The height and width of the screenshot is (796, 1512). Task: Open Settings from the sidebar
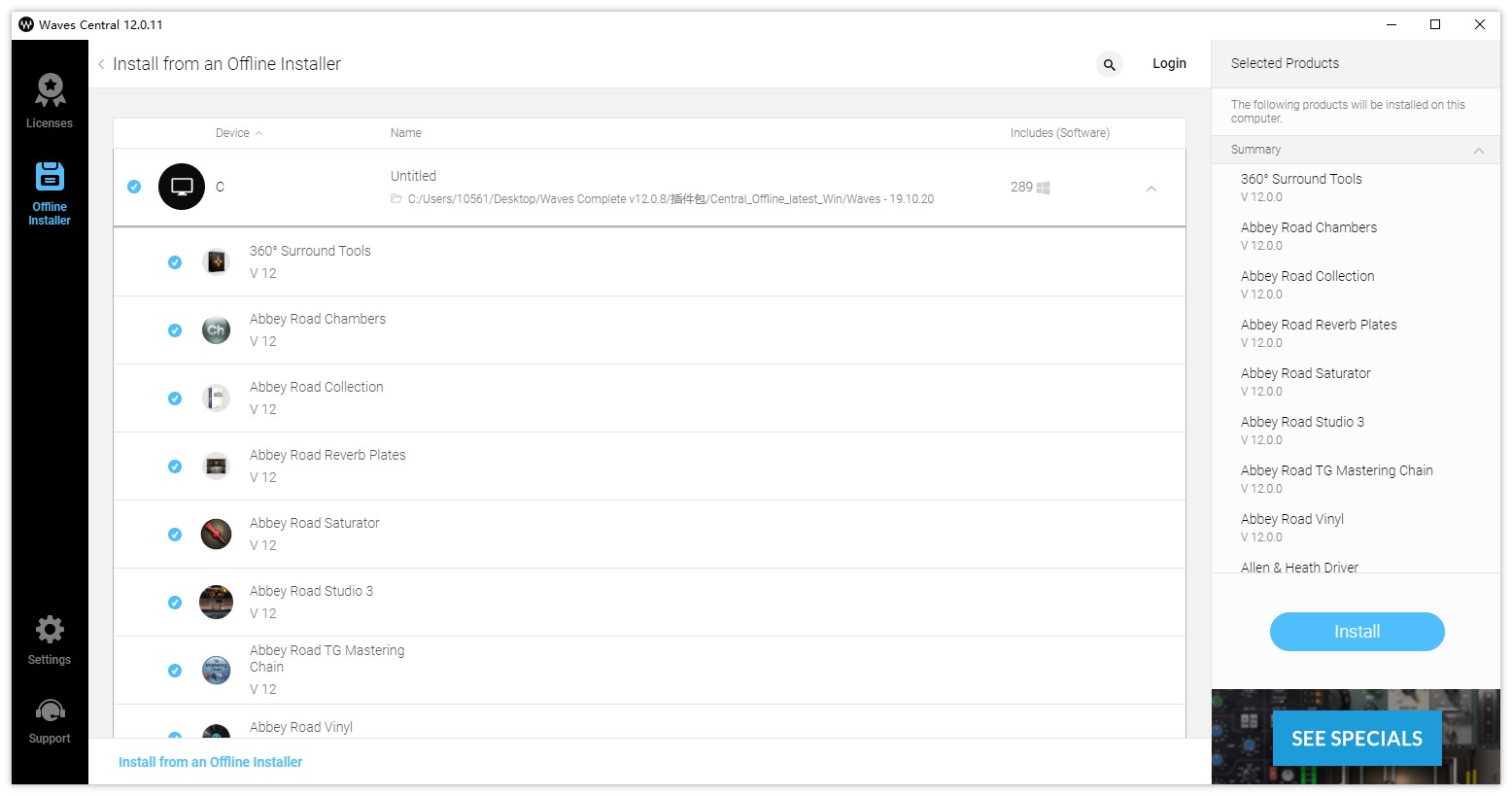coord(50,640)
